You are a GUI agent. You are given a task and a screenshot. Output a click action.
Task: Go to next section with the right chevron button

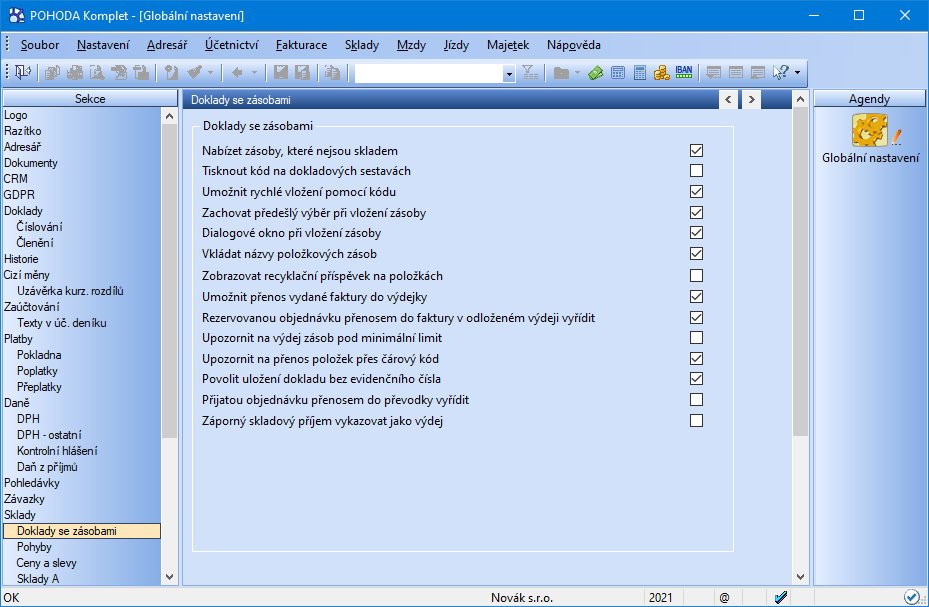pyautogui.click(x=751, y=99)
